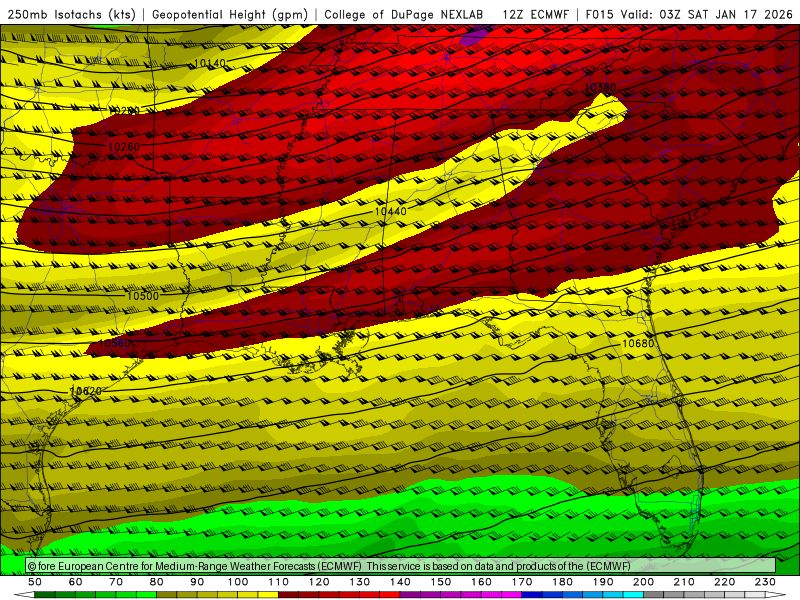Click the 10380 height contour label
The image size is (800, 600).
tap(600, 87)
